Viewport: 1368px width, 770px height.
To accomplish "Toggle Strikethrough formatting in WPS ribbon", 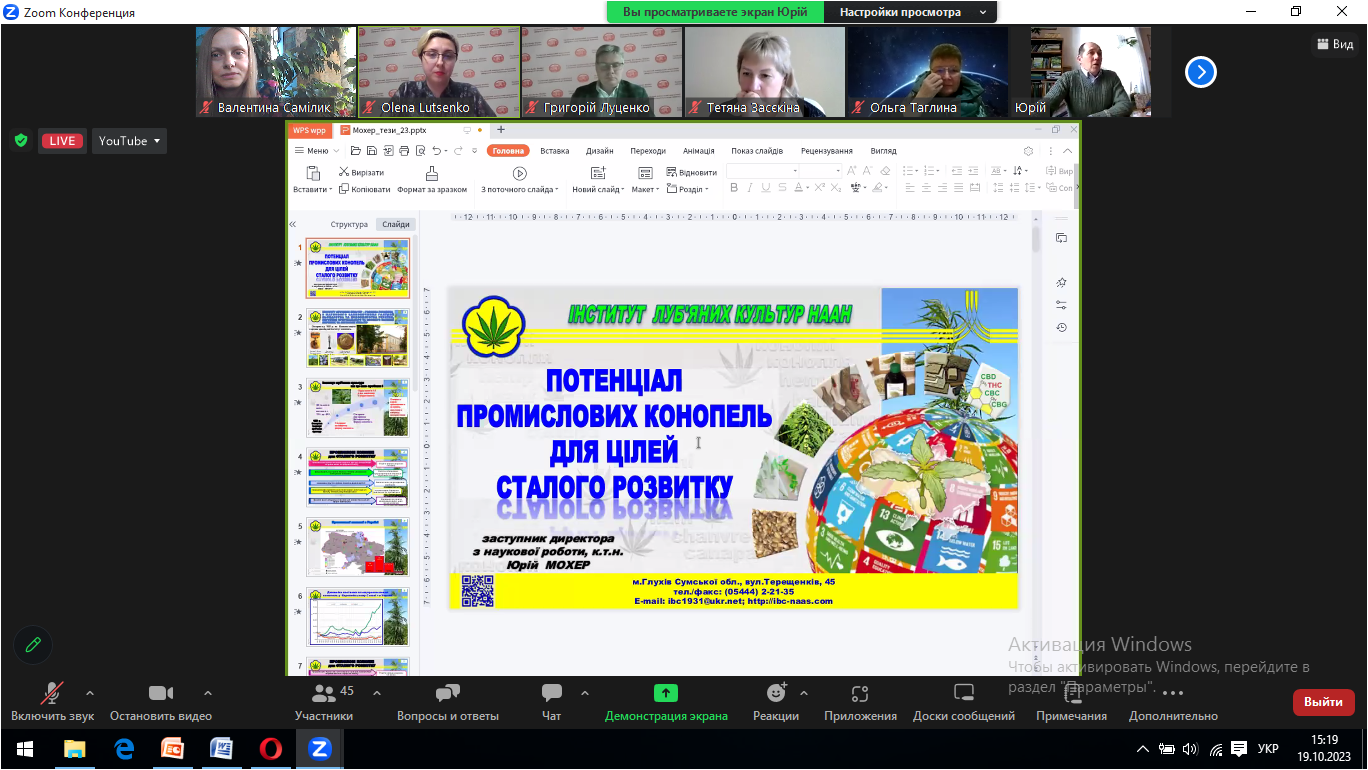I will (784, 188).
